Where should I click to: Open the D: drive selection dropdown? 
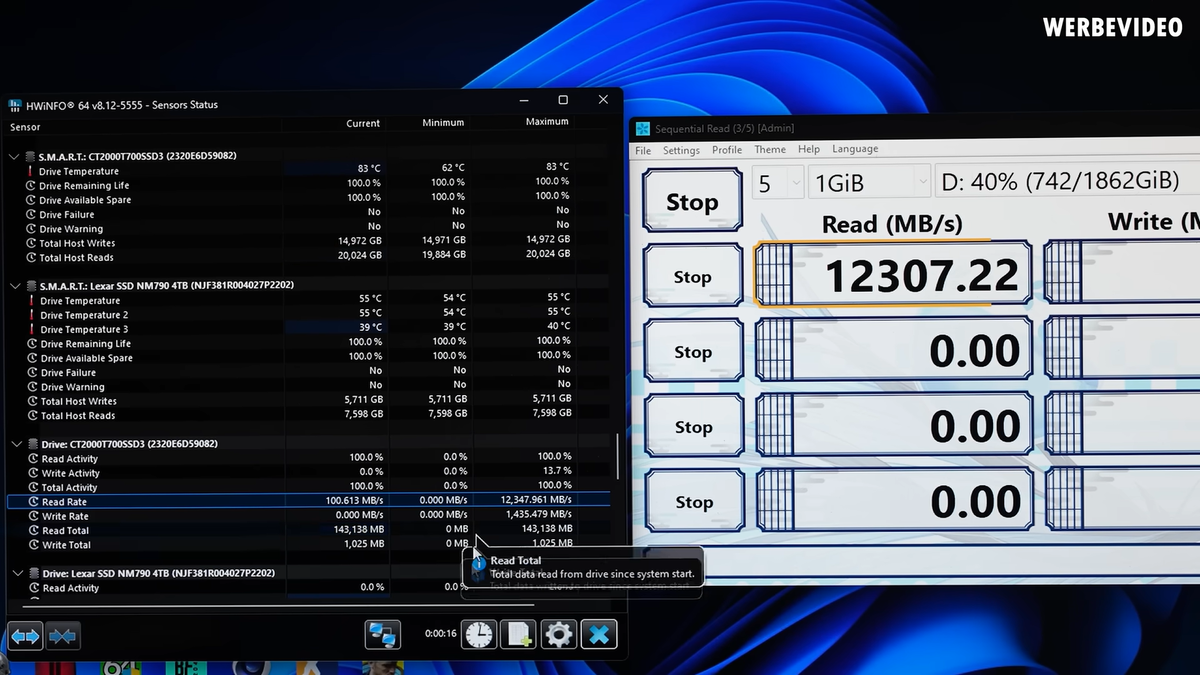pos(1060,181)
